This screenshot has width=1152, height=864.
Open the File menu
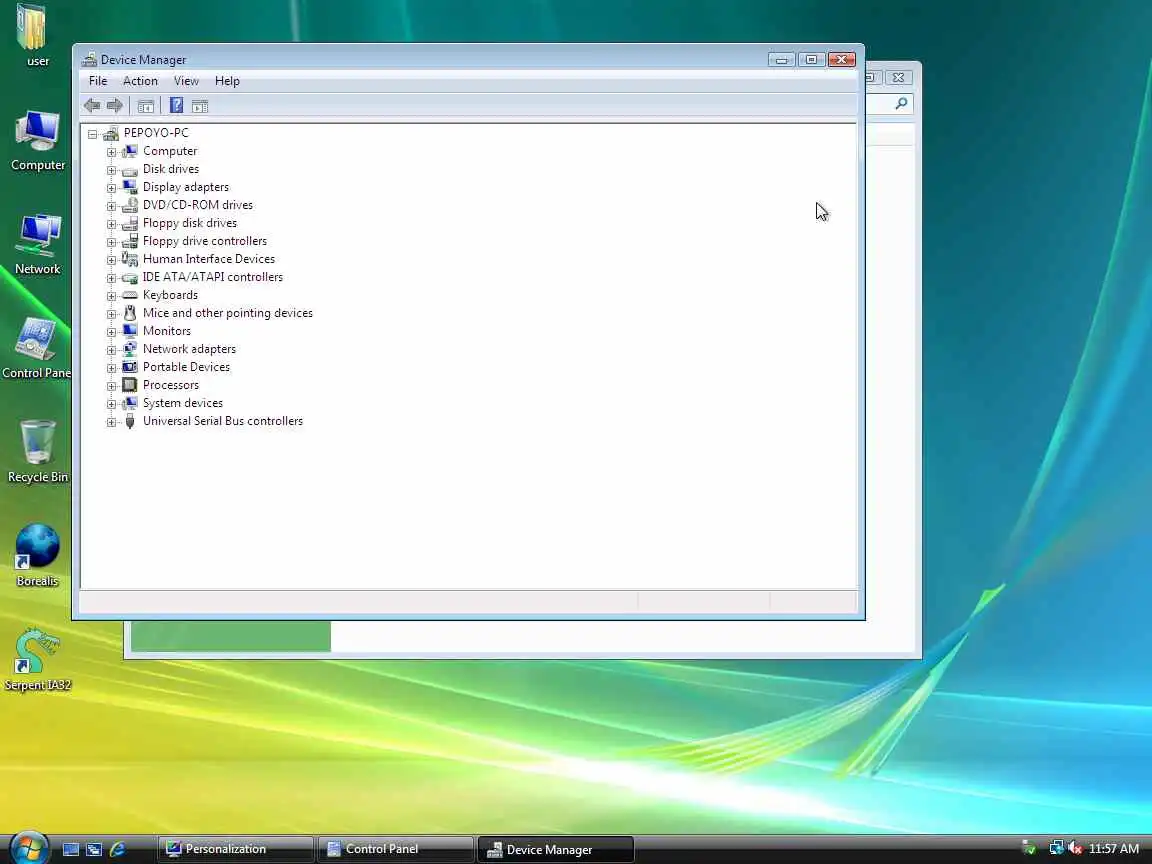point(98,81)
